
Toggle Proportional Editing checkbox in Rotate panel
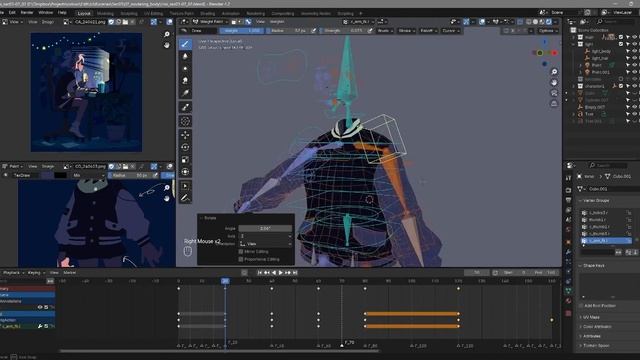click(x=241, y=259)
